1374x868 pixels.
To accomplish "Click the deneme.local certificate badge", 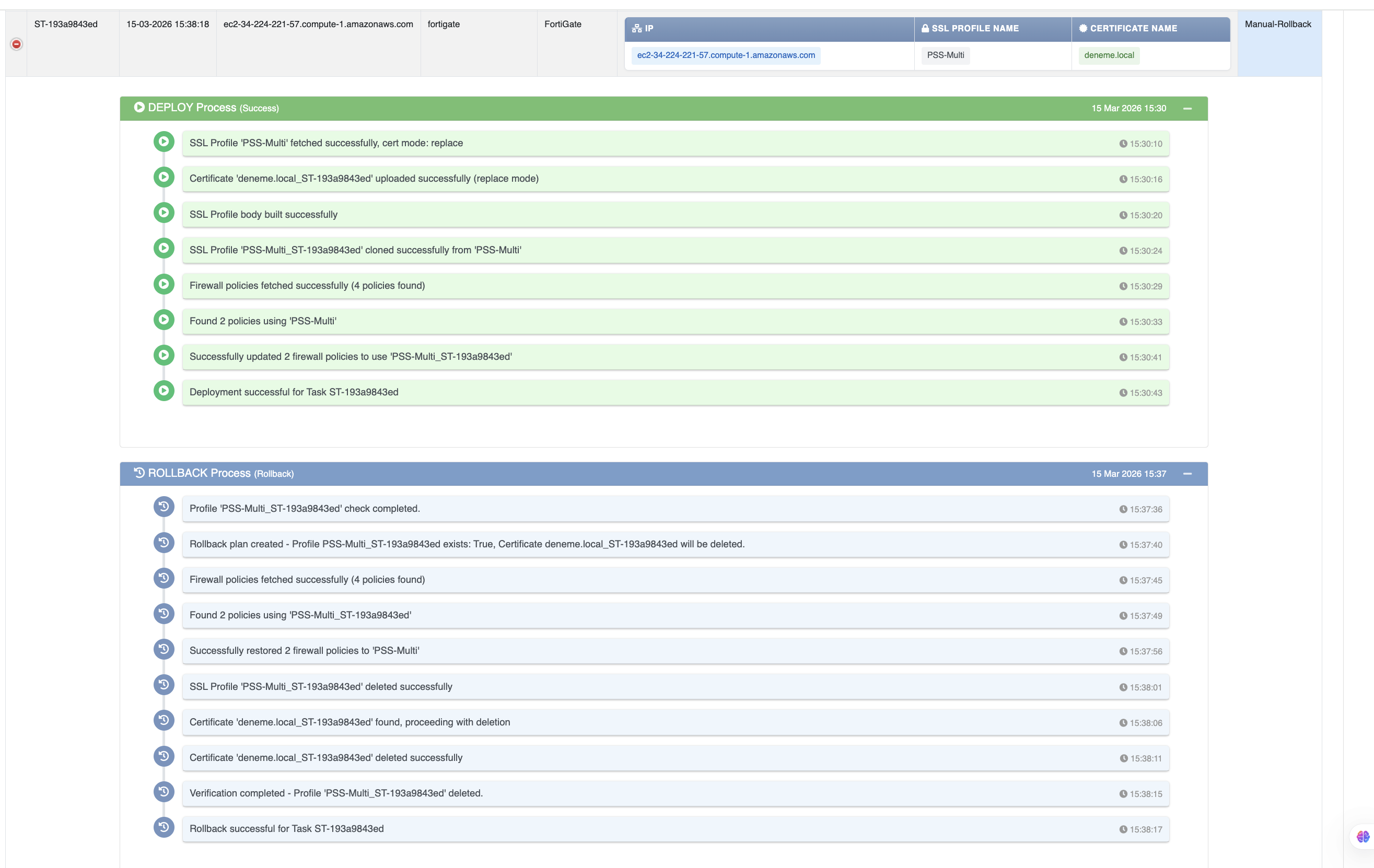I will [1109, 55].
